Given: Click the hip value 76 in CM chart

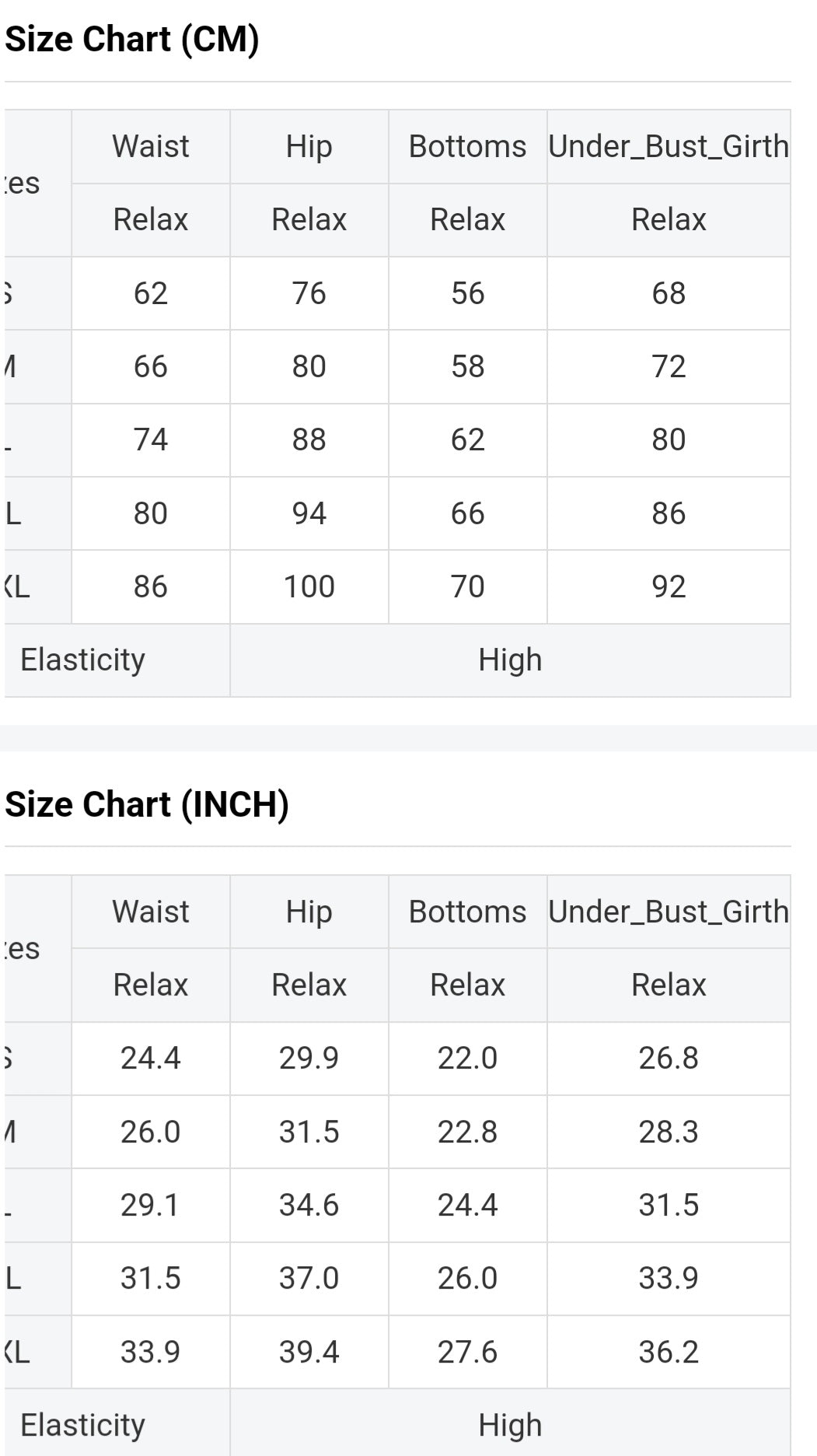Looking at the screenshot, I should (x=309, y=293).
